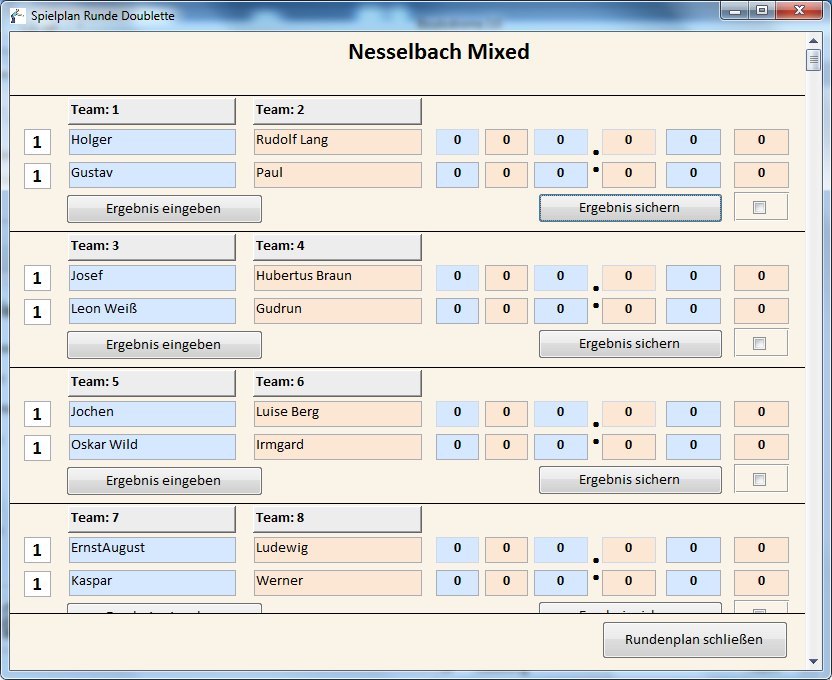Screen dimensions: 832x680
Task: Tick the checkbox for Team 5 vs 6
Action: (x=759, y=479)
